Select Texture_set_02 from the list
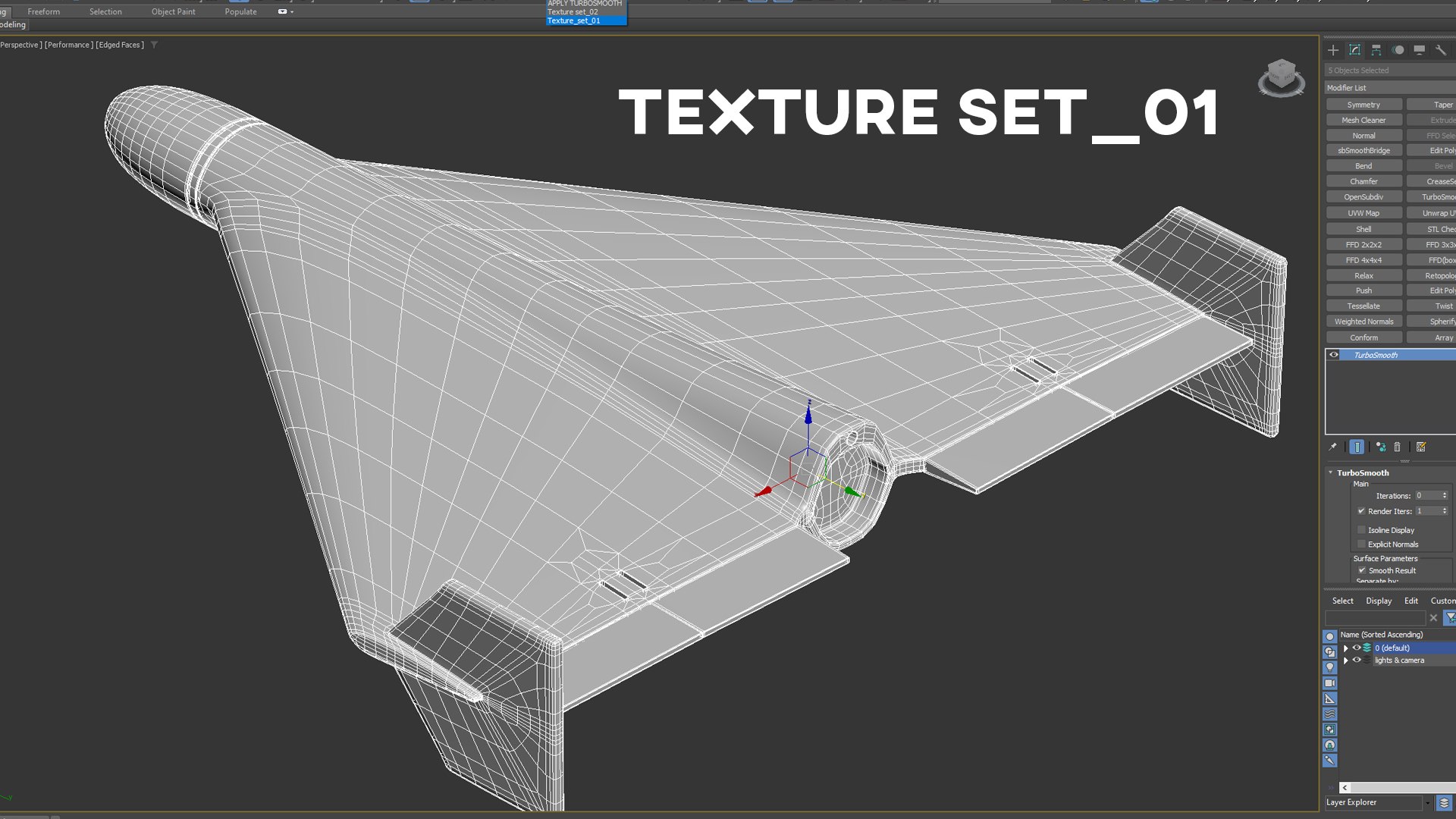 [x=573, y=12]
